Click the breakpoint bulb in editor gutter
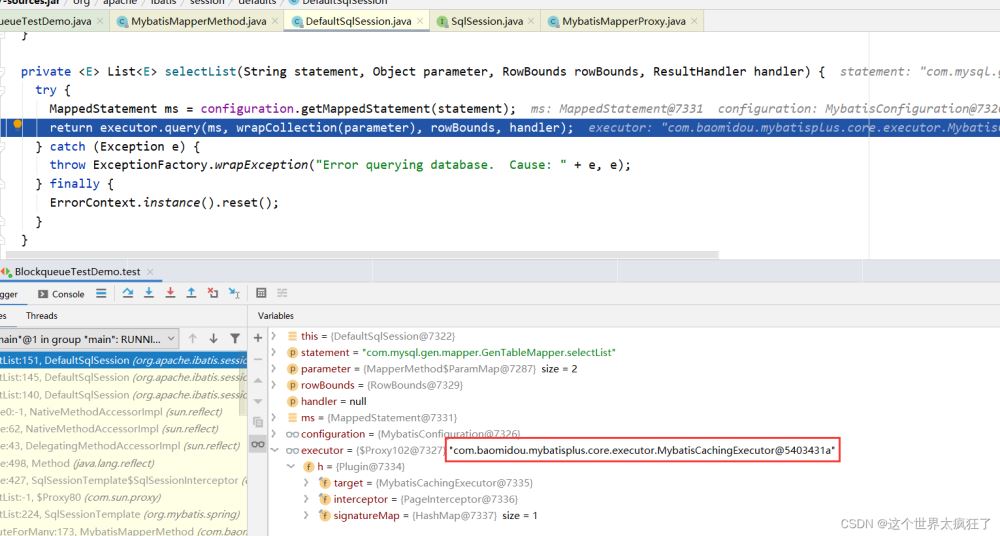 coord(17,126)
